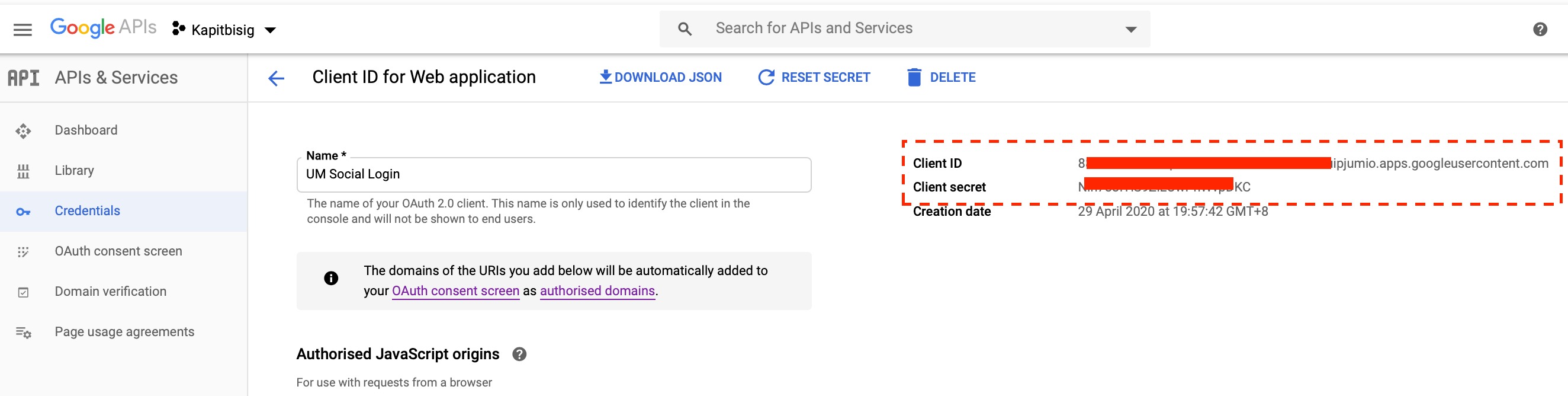Follow the OAuth consent screen link

455,291
